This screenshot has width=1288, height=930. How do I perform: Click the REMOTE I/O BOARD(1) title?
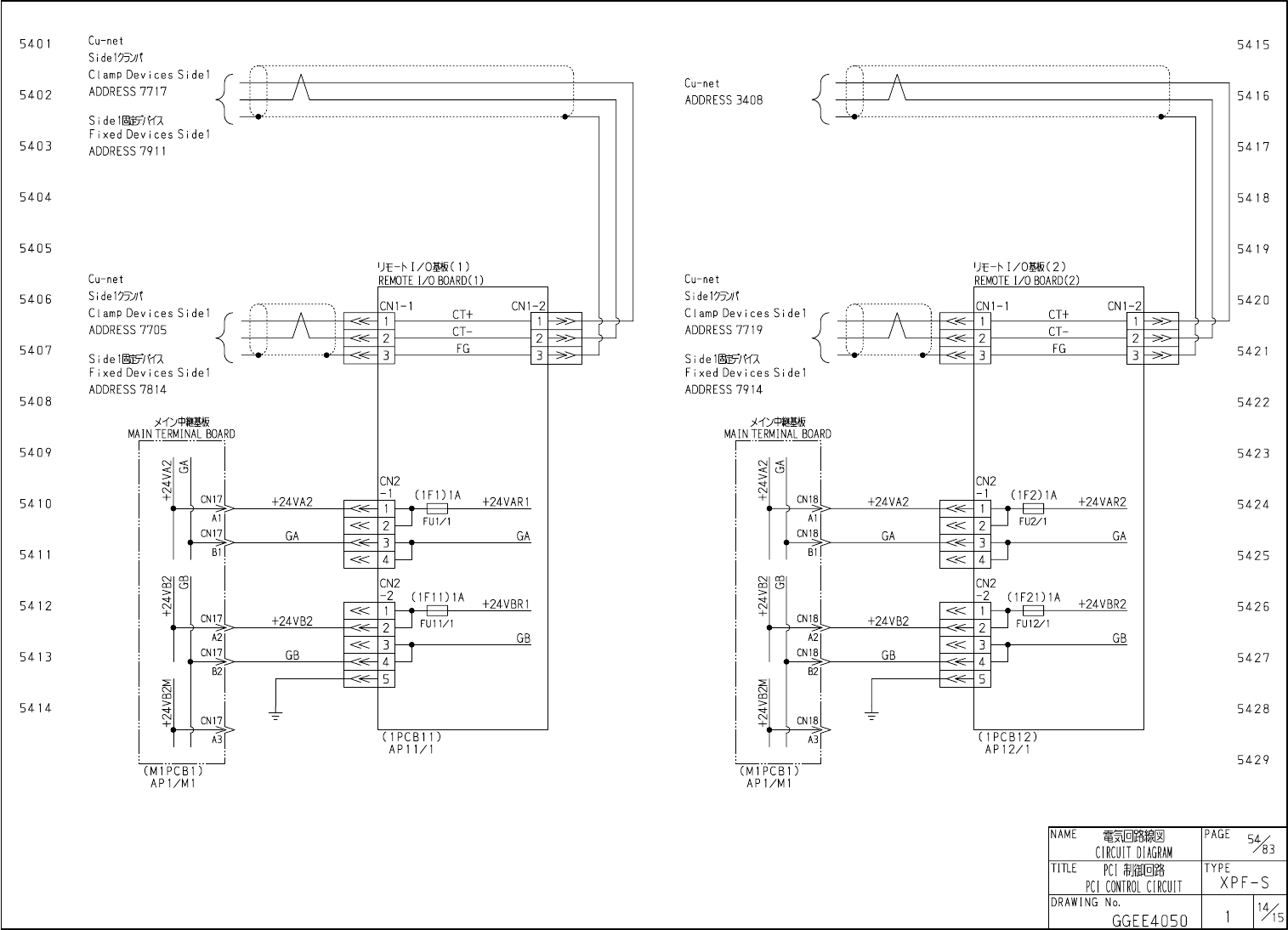point(431,281)
